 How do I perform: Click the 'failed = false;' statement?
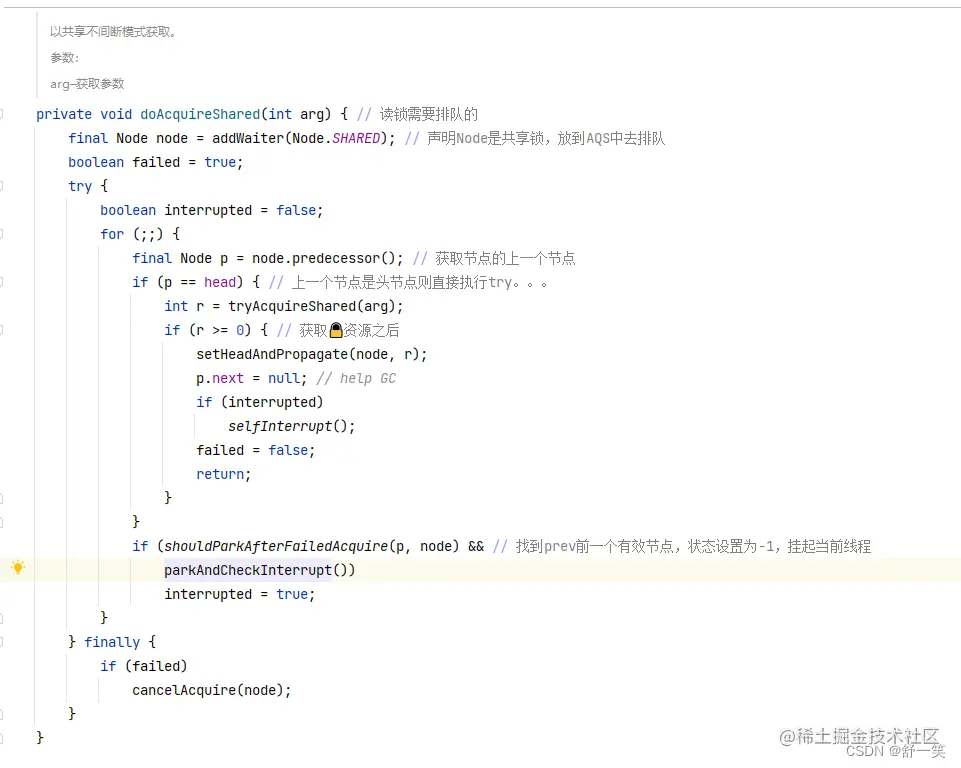(x=256, y=450)
